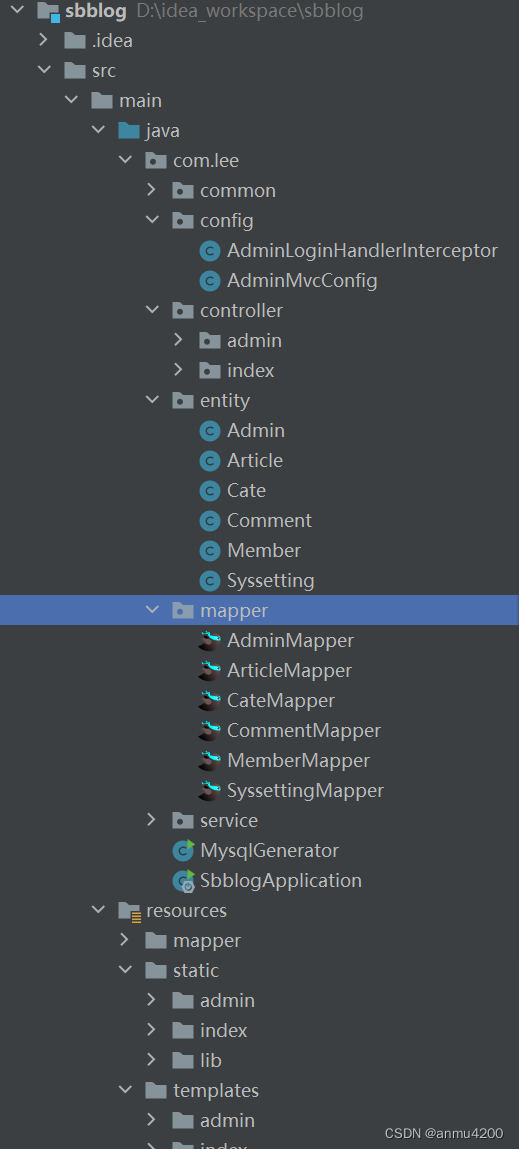Click the com.lee package icon
This screenshot has height=1149, width=519.
pyautogui.click(x=155, y=161)
